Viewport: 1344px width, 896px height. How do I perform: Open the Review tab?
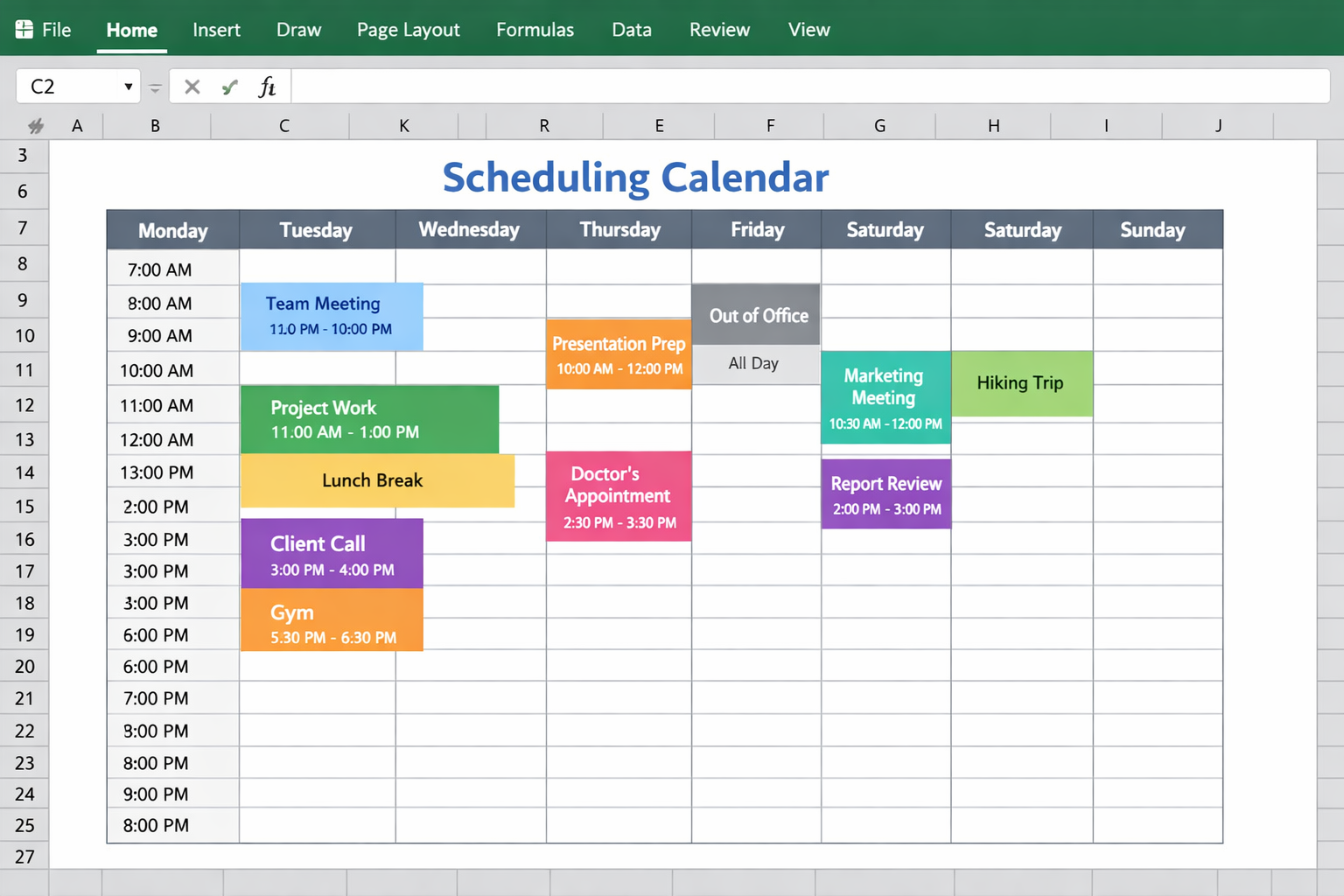click(719, 30)
